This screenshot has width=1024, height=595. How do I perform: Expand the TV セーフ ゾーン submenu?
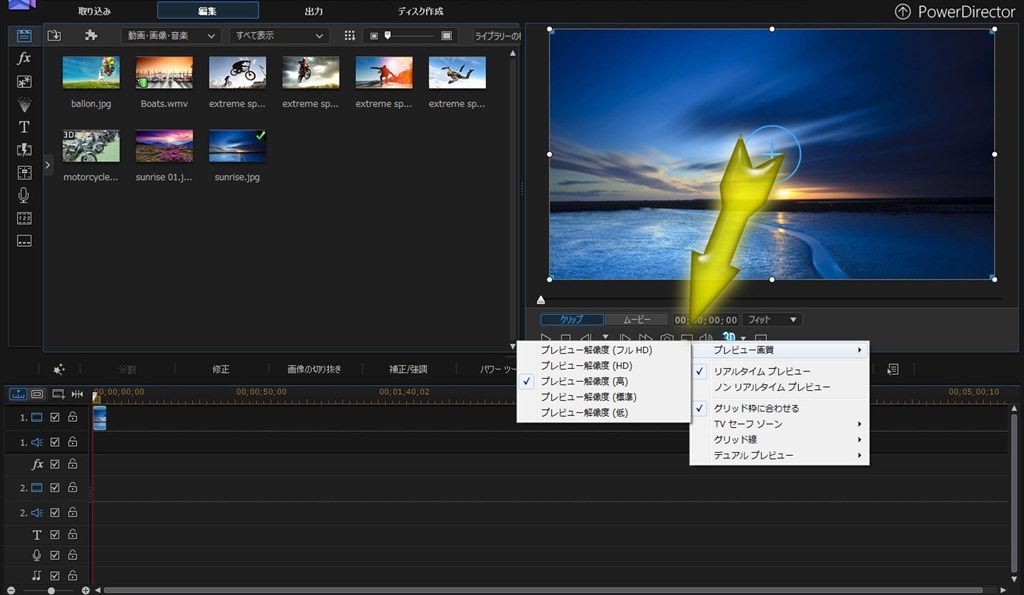pos(779,424)
